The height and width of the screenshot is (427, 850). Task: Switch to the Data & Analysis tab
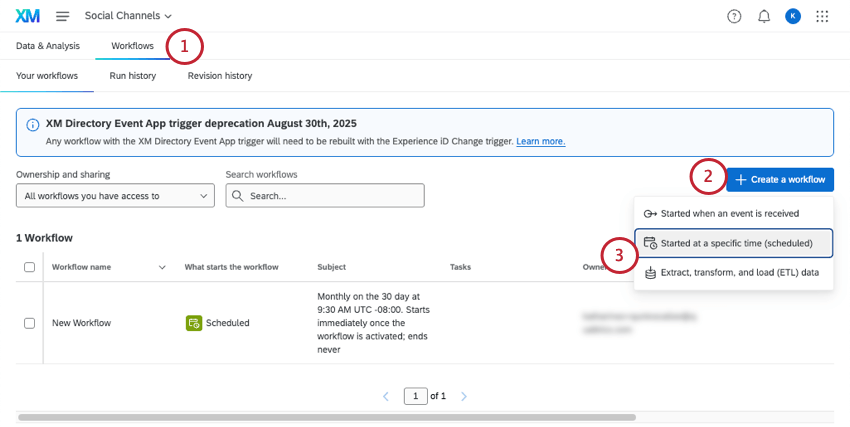(x=48, y=46)
